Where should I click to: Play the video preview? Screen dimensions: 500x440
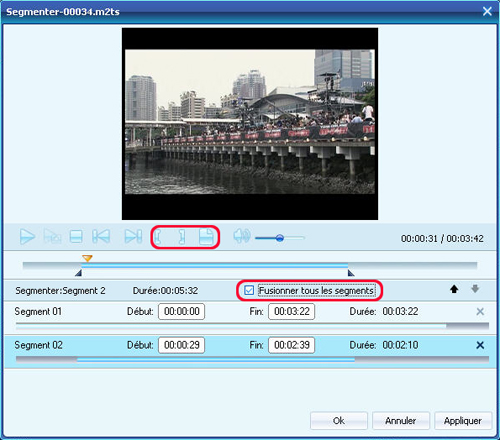pos(27,237)
